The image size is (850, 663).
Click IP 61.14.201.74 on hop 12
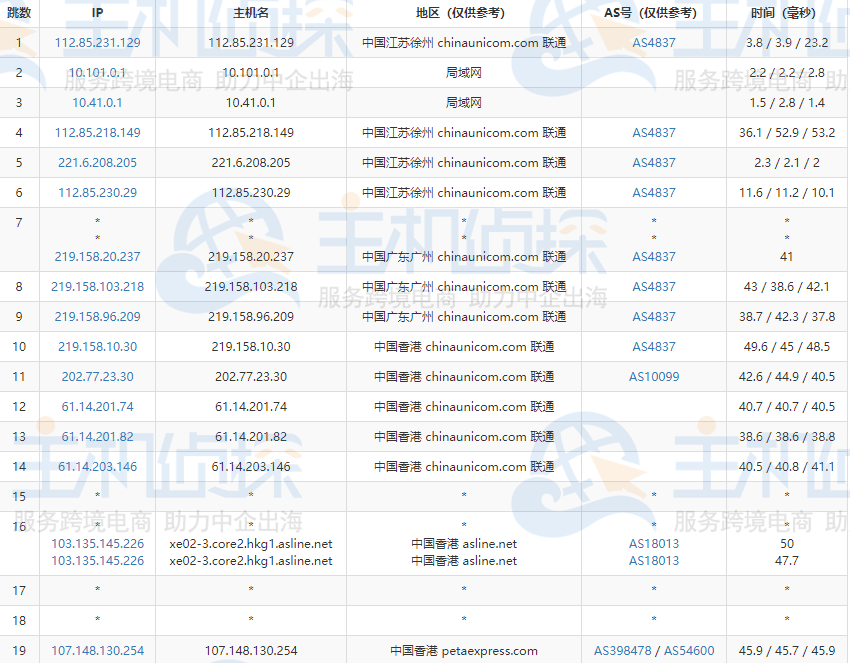pos(97,407)
